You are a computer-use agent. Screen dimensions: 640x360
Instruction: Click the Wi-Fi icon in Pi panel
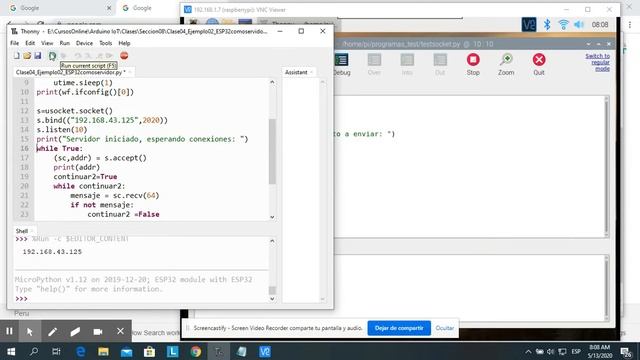pos(563,24)
